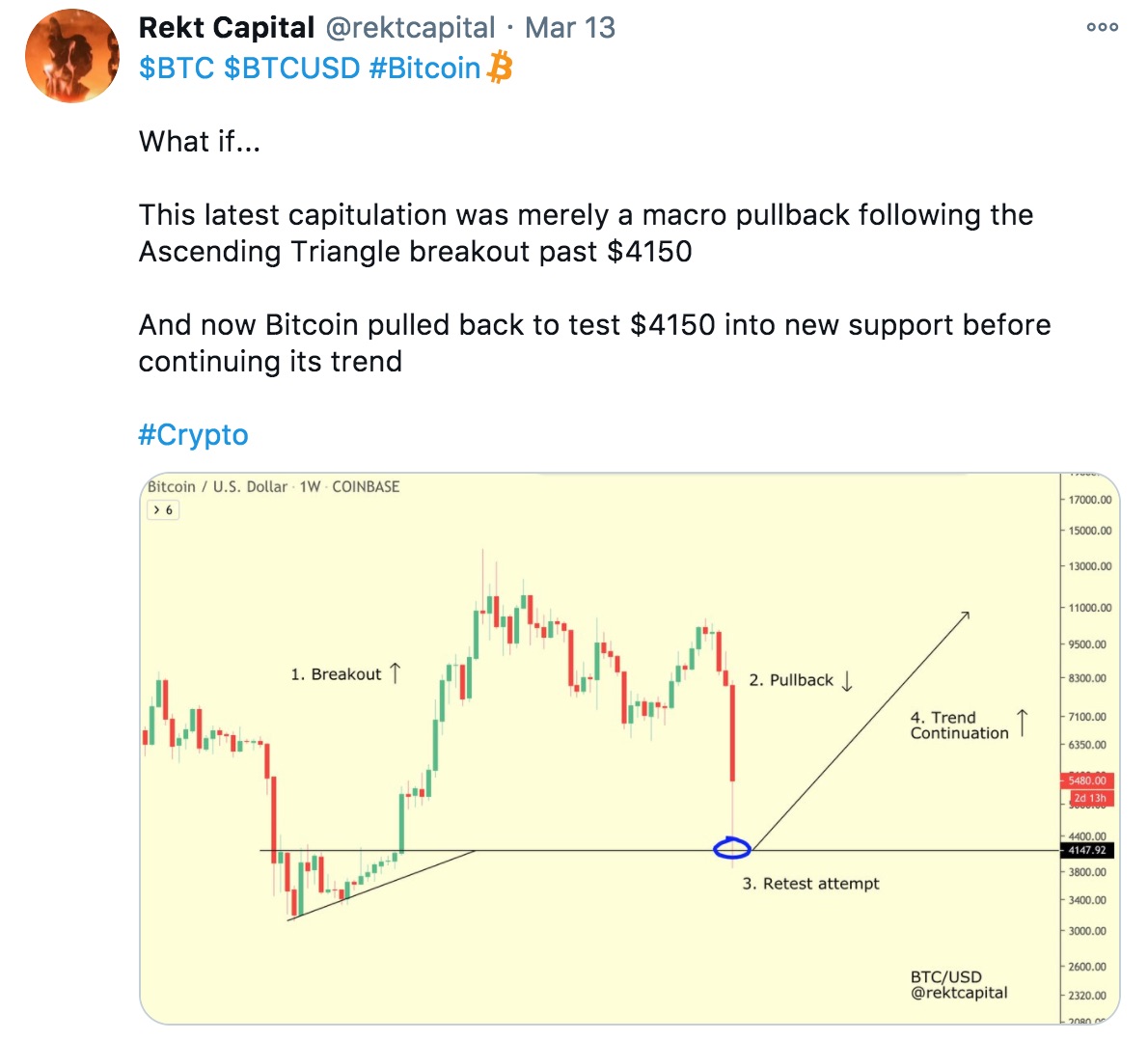Click the up arrow beside Breakout
The width and height of the screenshot is (1148, 1040).
tap(395, 672)
